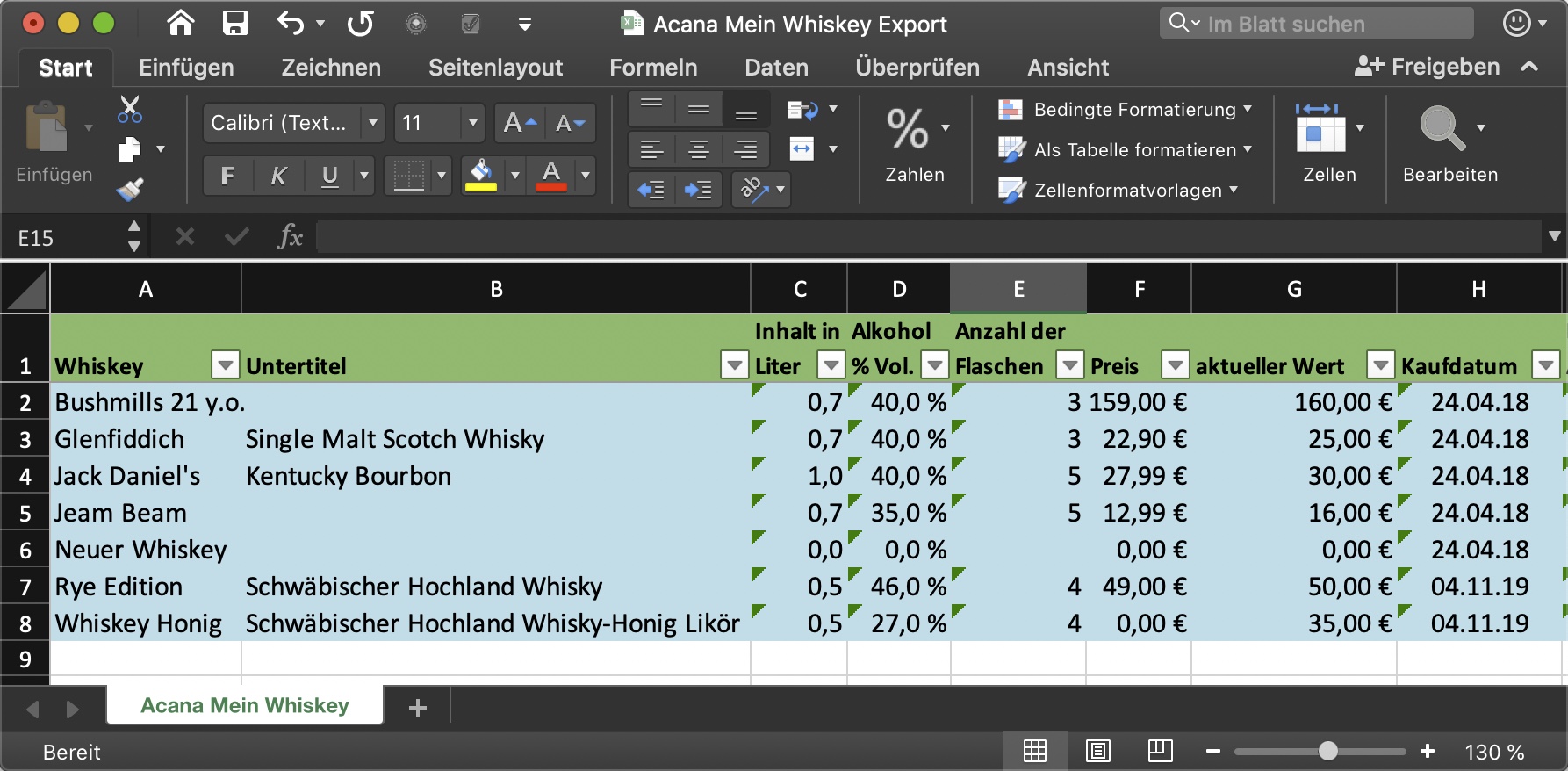Click the Zahlen percent icon
The height and width of the screenshot is (771, 1568).
click(x=908, y=129)
